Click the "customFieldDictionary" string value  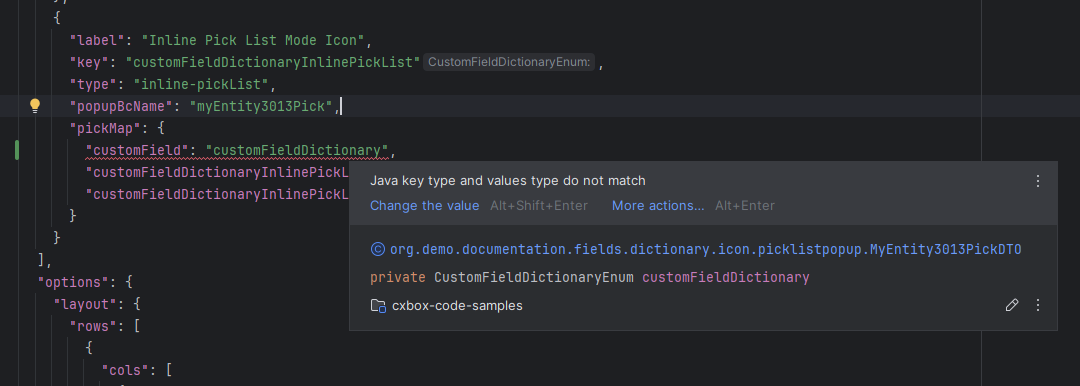(297, 150)
